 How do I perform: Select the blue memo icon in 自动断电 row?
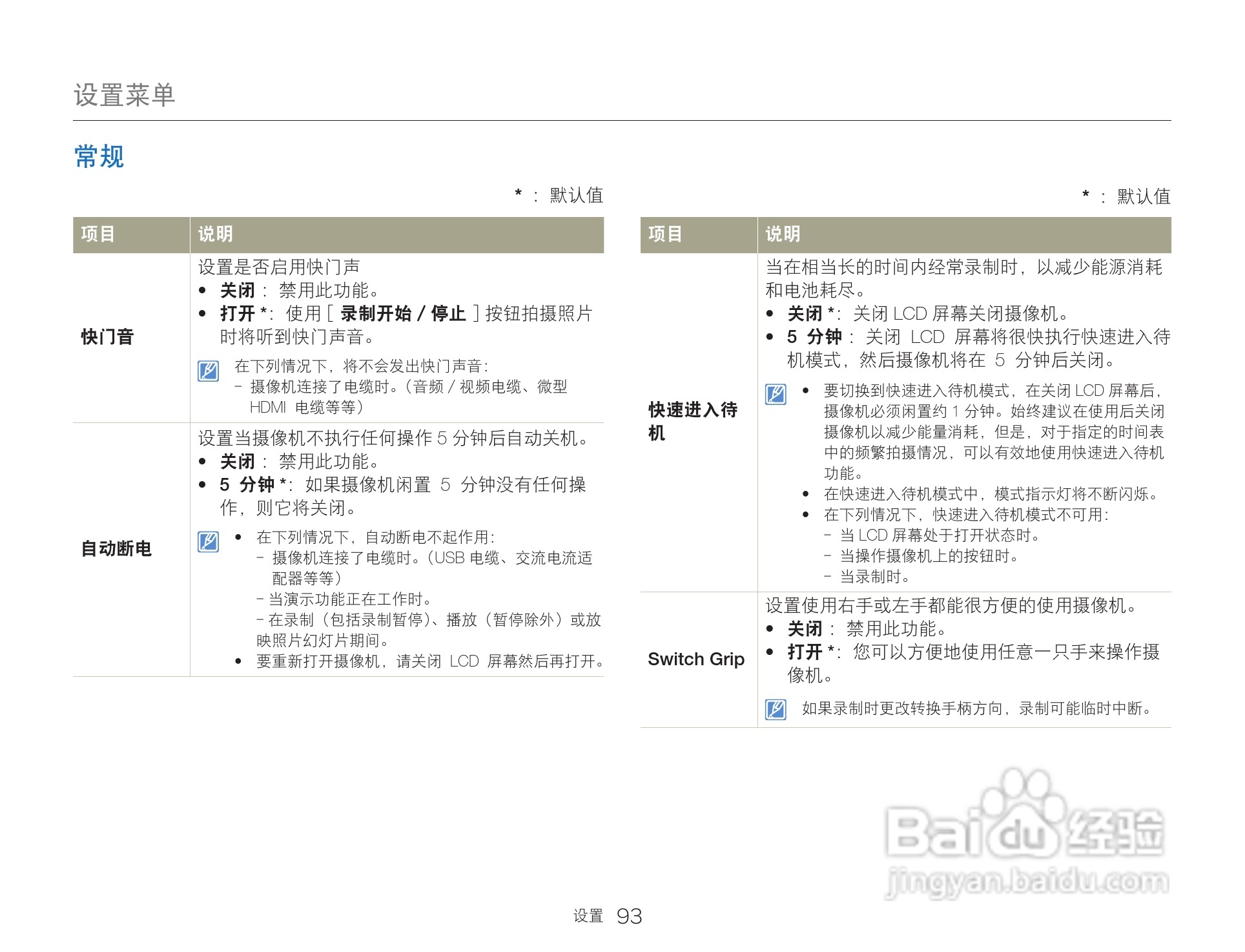[208, 543]
